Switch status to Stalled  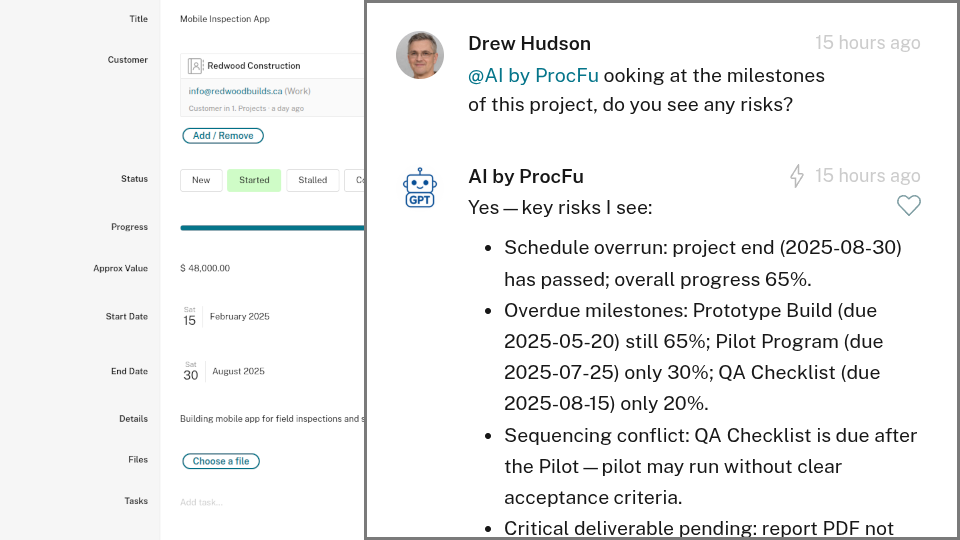point(312,180)
